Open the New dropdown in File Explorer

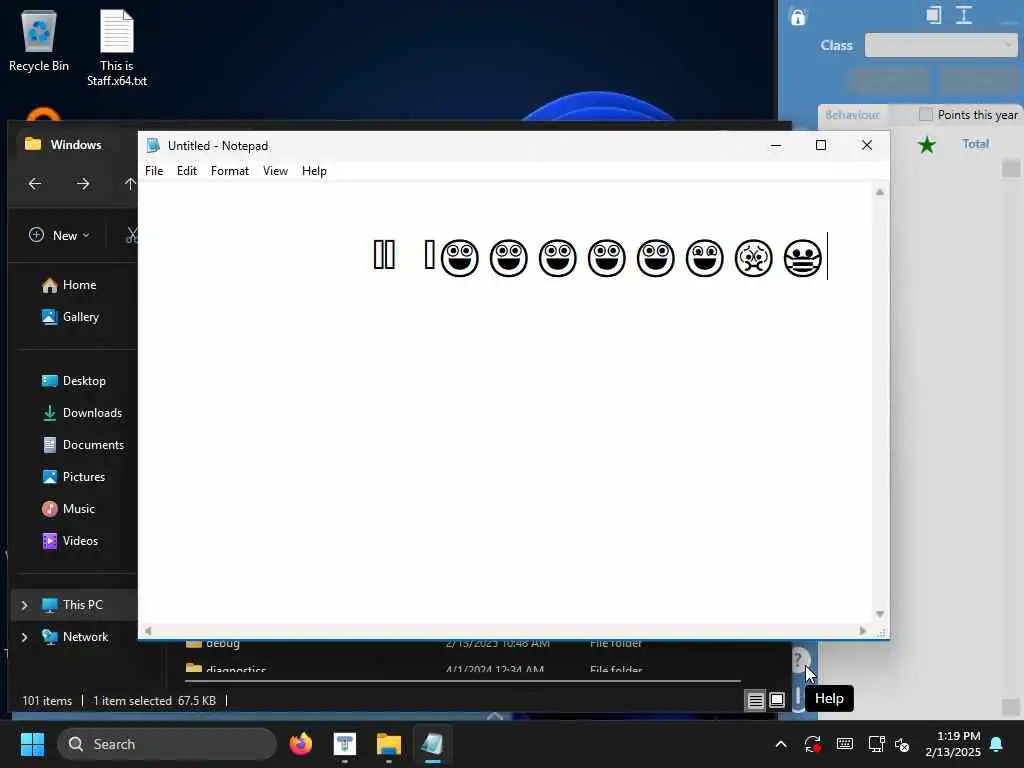pyautogui.click(x=59, y=235)
